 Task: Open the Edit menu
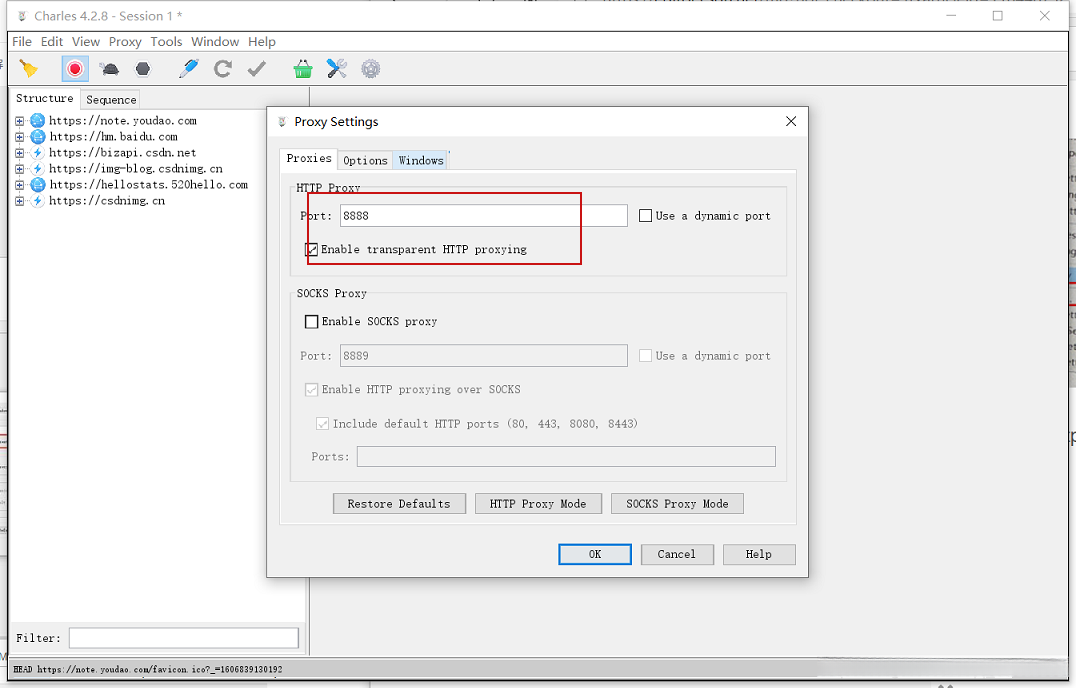[x=51, y=42]
